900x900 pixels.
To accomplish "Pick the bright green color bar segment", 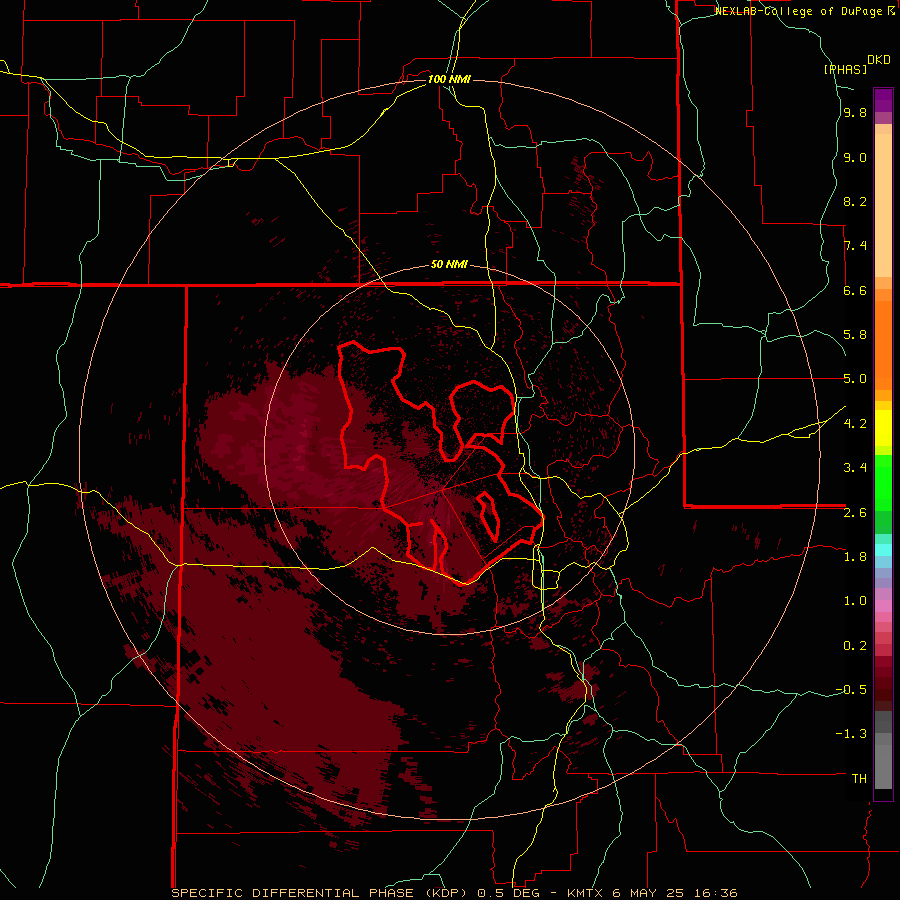I will (883, 484).
